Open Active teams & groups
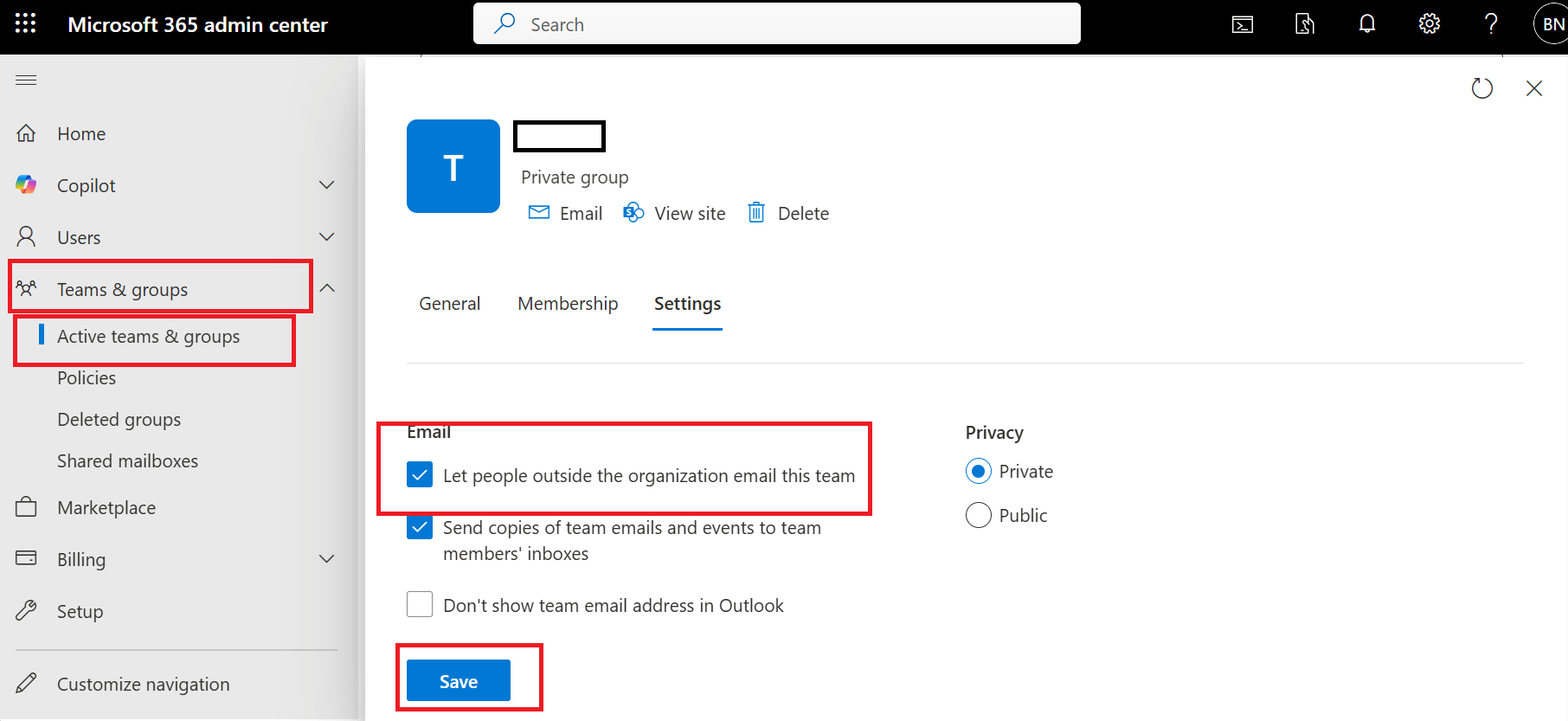Image resolution: width=1568 pixels, height=721 pixels. [x=149, y=337]
